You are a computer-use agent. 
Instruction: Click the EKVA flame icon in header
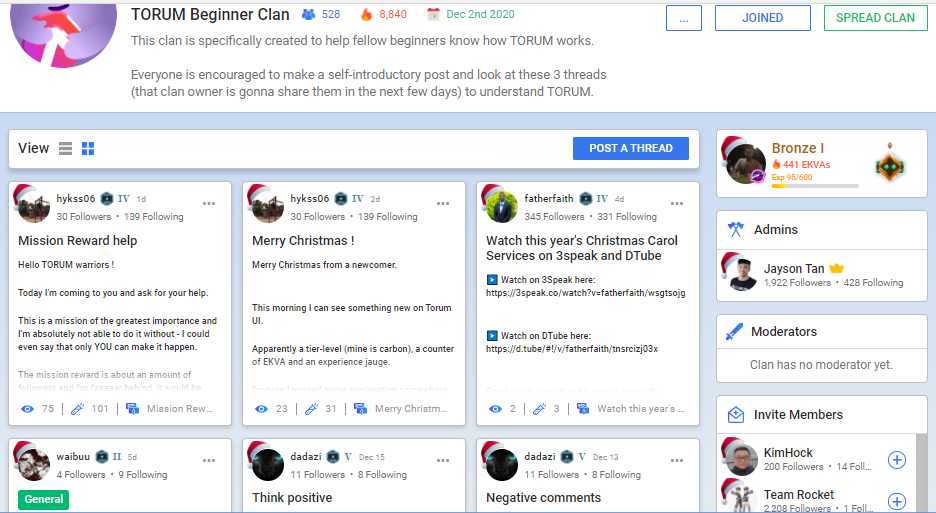[x=366, y=14]
